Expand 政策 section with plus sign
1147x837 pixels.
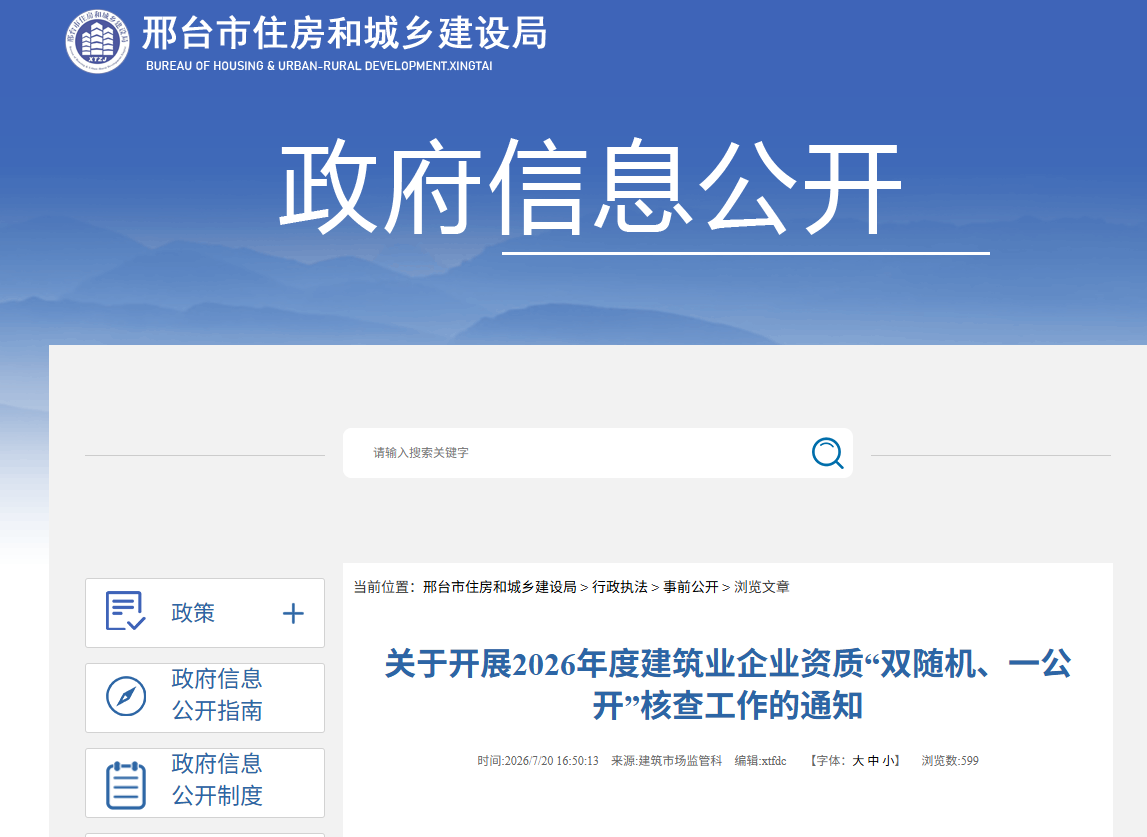point(293,613)
